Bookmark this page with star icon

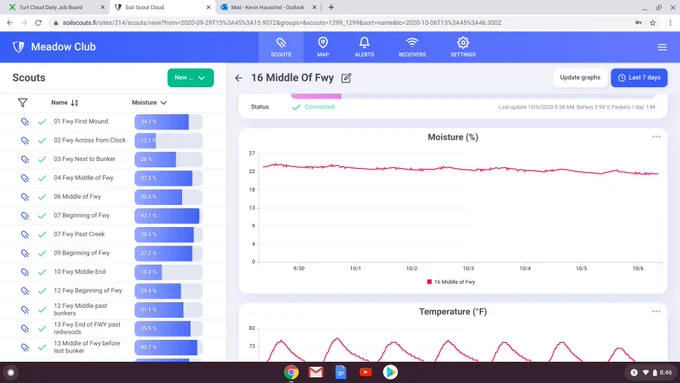pyautogui.click(x=653, y=23)
